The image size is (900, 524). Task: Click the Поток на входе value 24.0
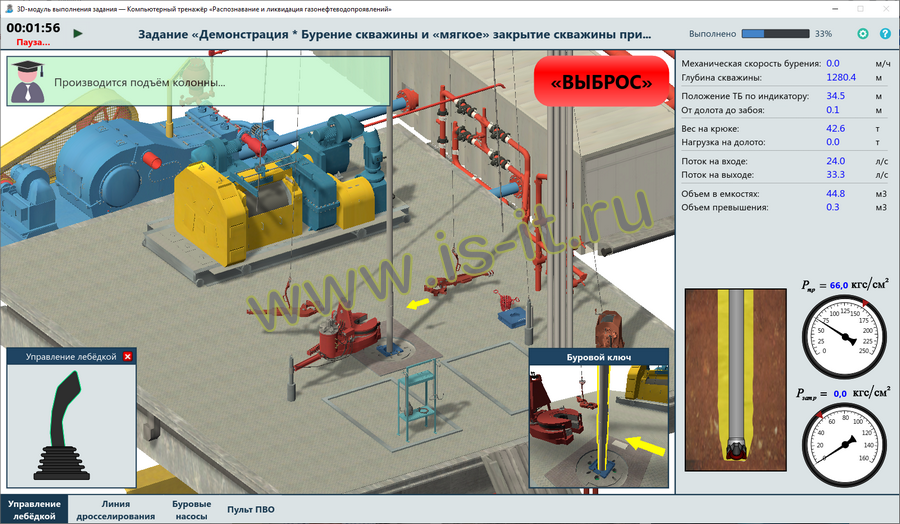835,161
